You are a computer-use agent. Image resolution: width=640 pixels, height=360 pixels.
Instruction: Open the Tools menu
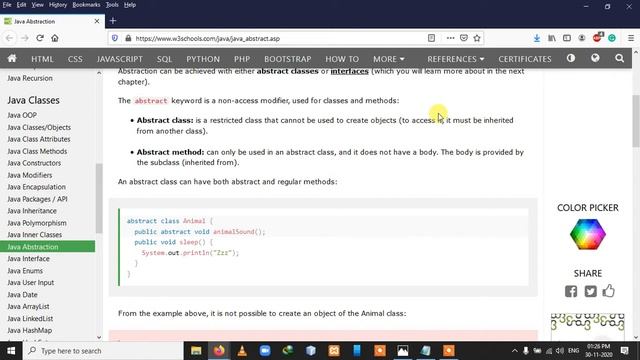point(112,5)
